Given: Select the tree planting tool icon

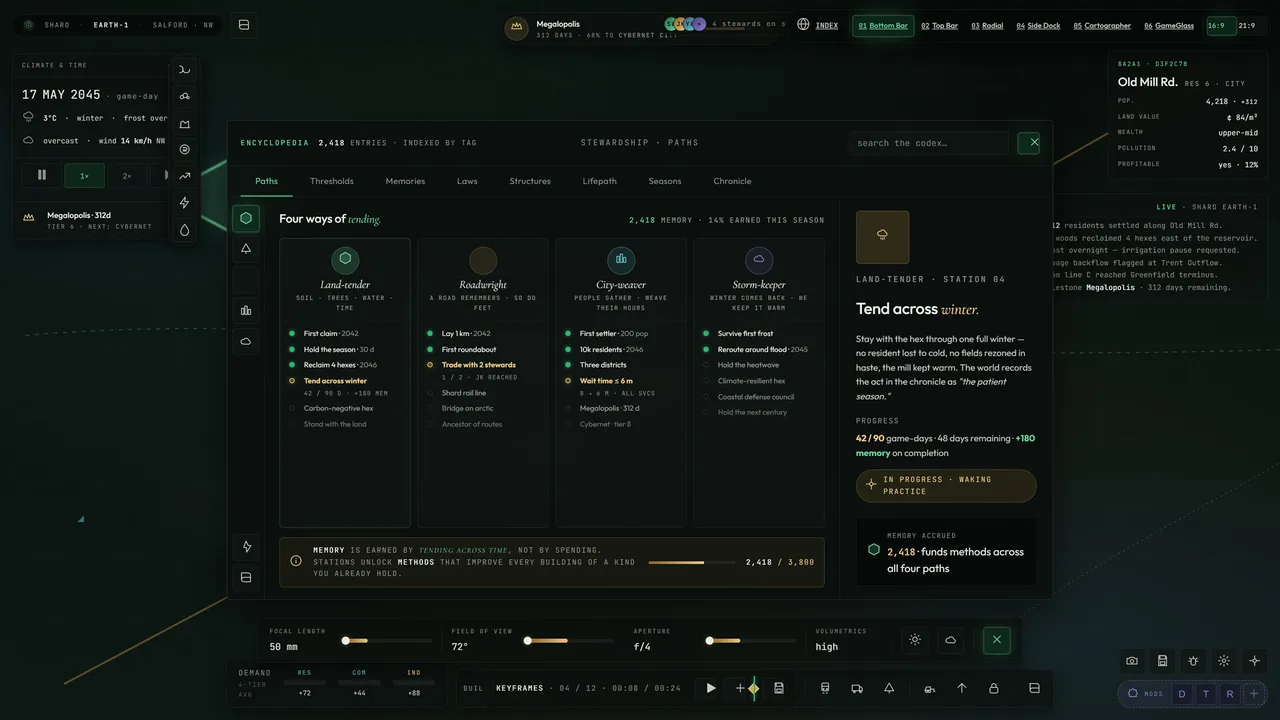Looking at the screenshot, I should 889,688.
